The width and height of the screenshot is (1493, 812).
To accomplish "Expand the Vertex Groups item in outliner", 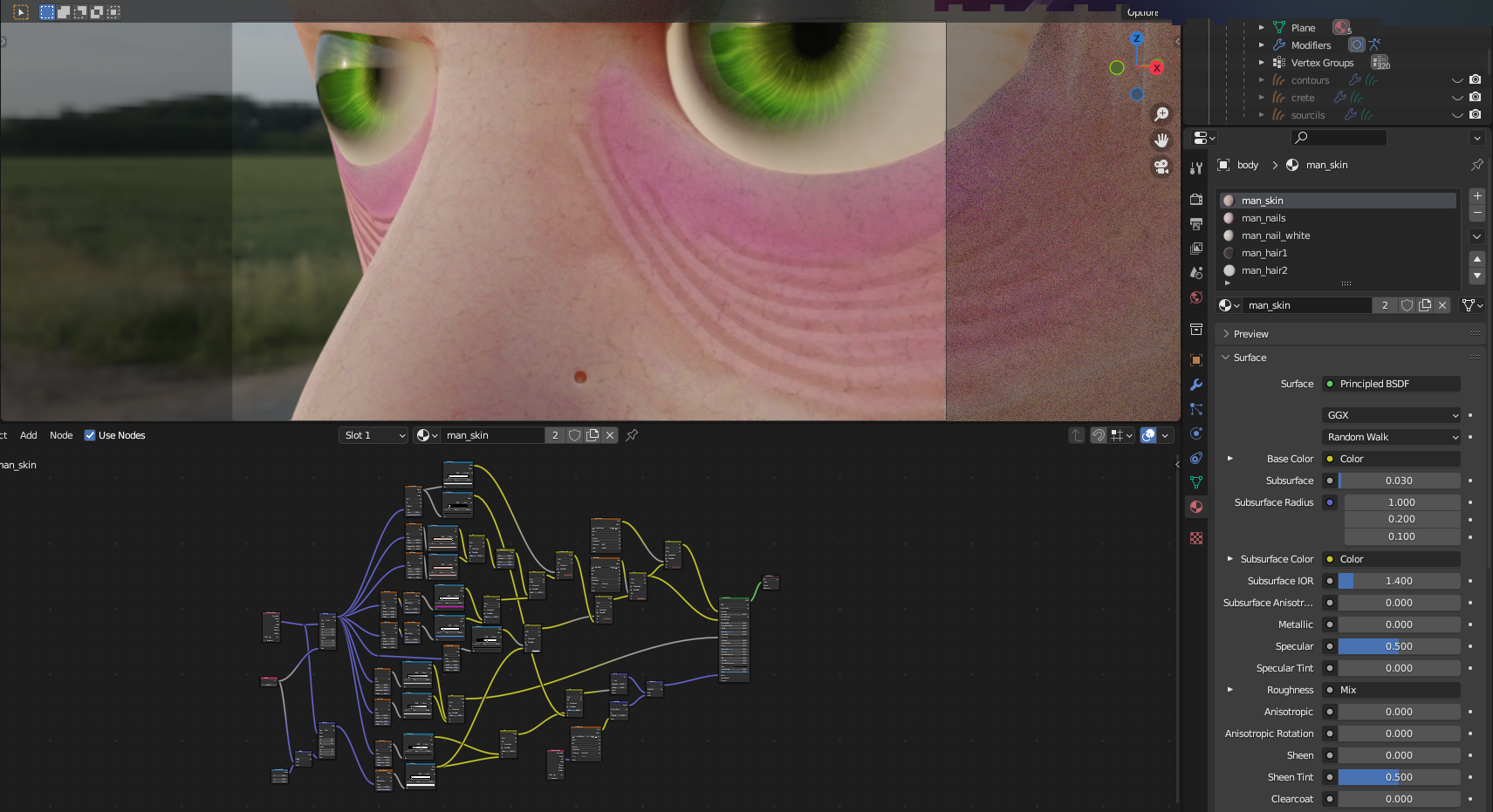I will [x=1261, y=63].
